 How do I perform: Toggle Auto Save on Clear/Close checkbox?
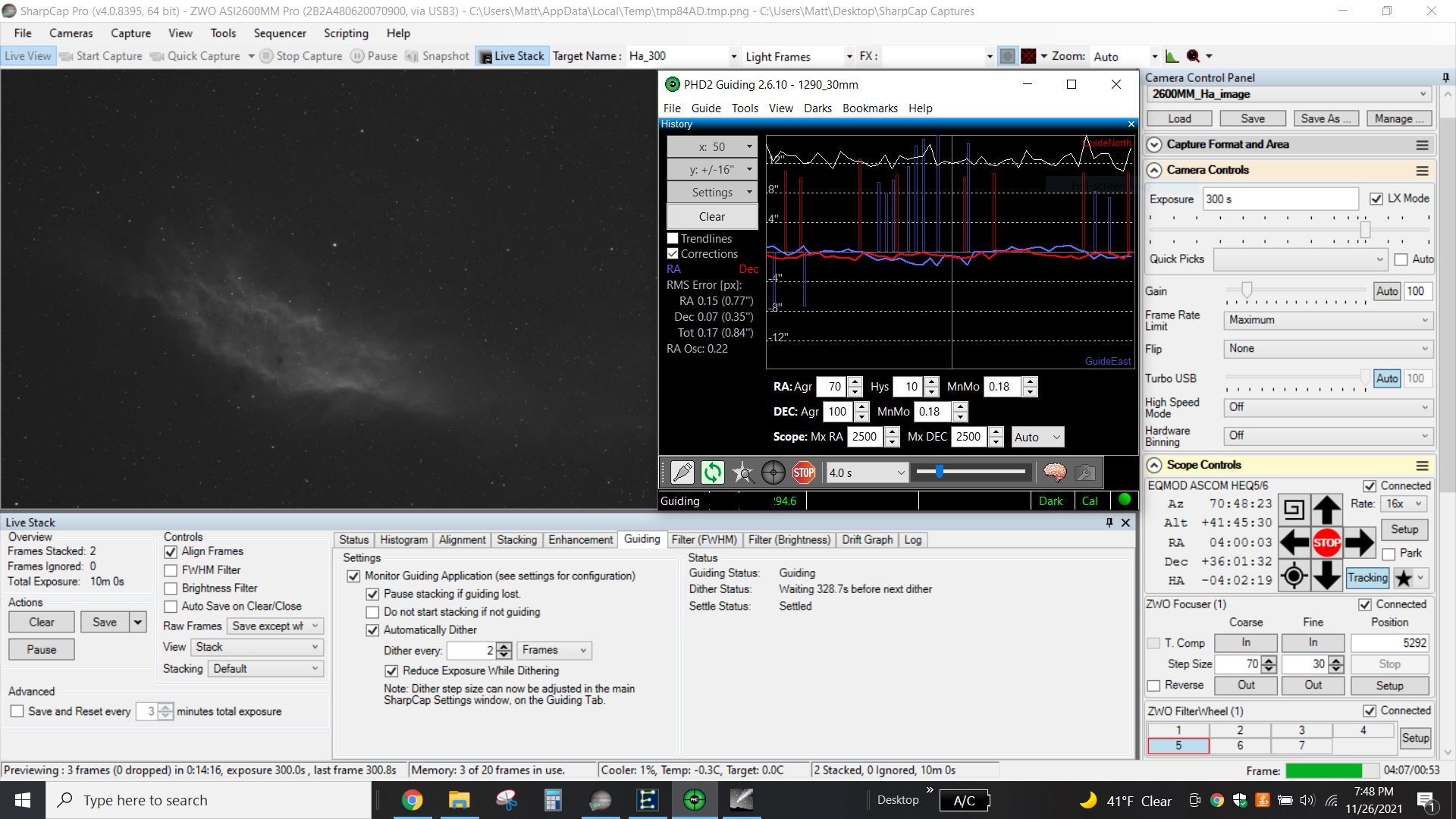pos(171,607)
